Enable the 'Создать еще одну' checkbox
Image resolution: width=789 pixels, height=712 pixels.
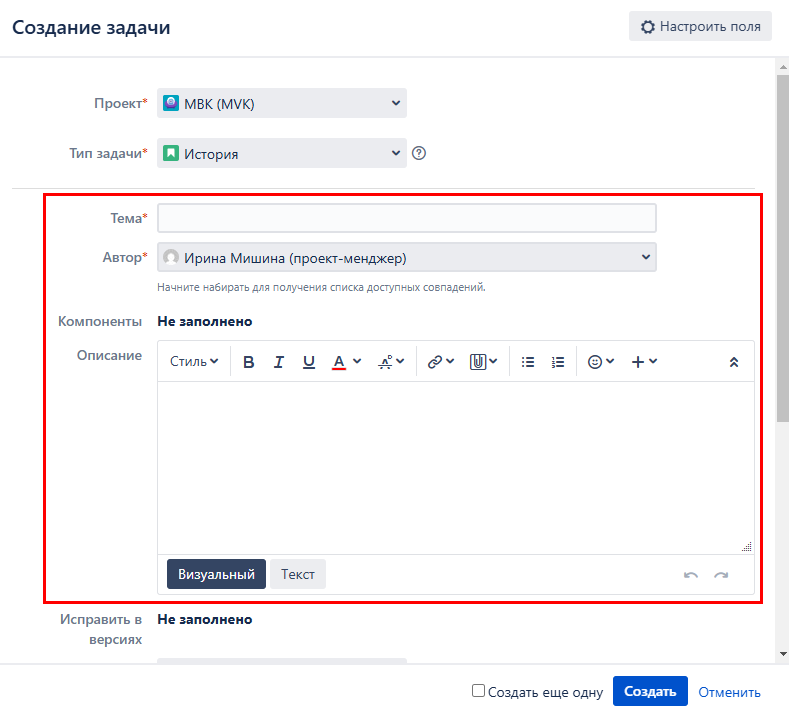coord(479,691)
